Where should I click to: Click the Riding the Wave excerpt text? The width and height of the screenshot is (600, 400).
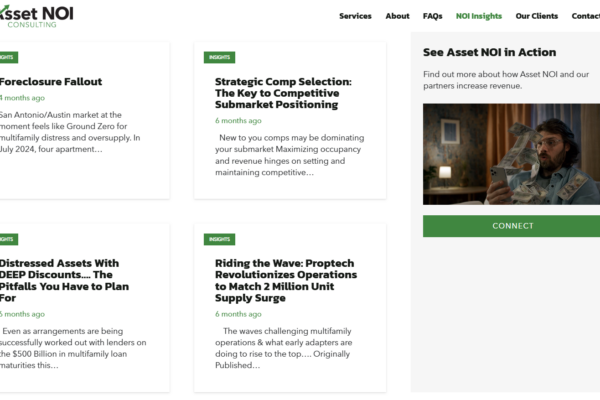[284, 348]
